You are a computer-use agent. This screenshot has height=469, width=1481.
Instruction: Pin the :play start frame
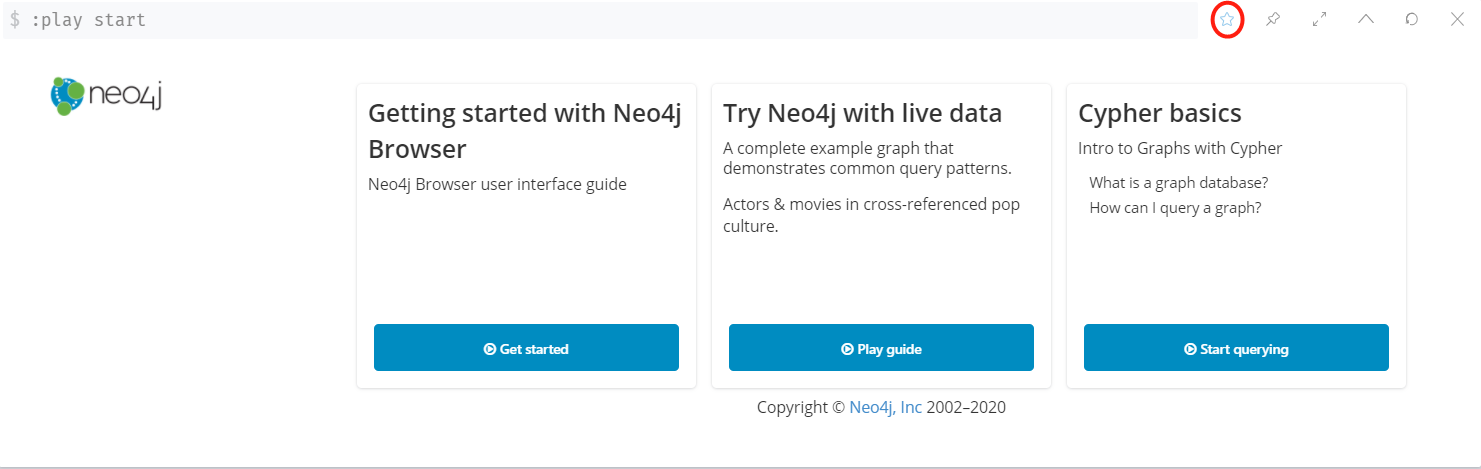(1273, 19)
